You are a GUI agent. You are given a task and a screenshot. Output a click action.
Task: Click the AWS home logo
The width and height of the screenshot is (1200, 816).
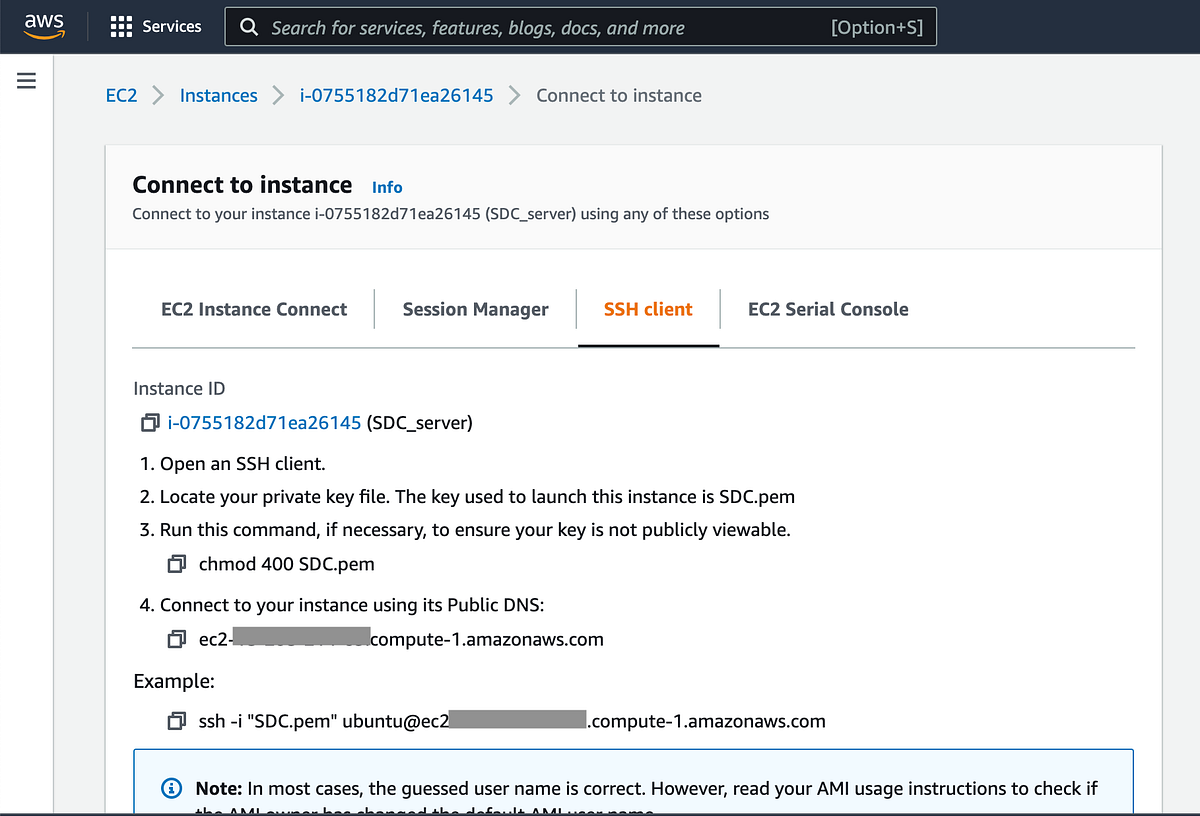(x=44, y=26)
